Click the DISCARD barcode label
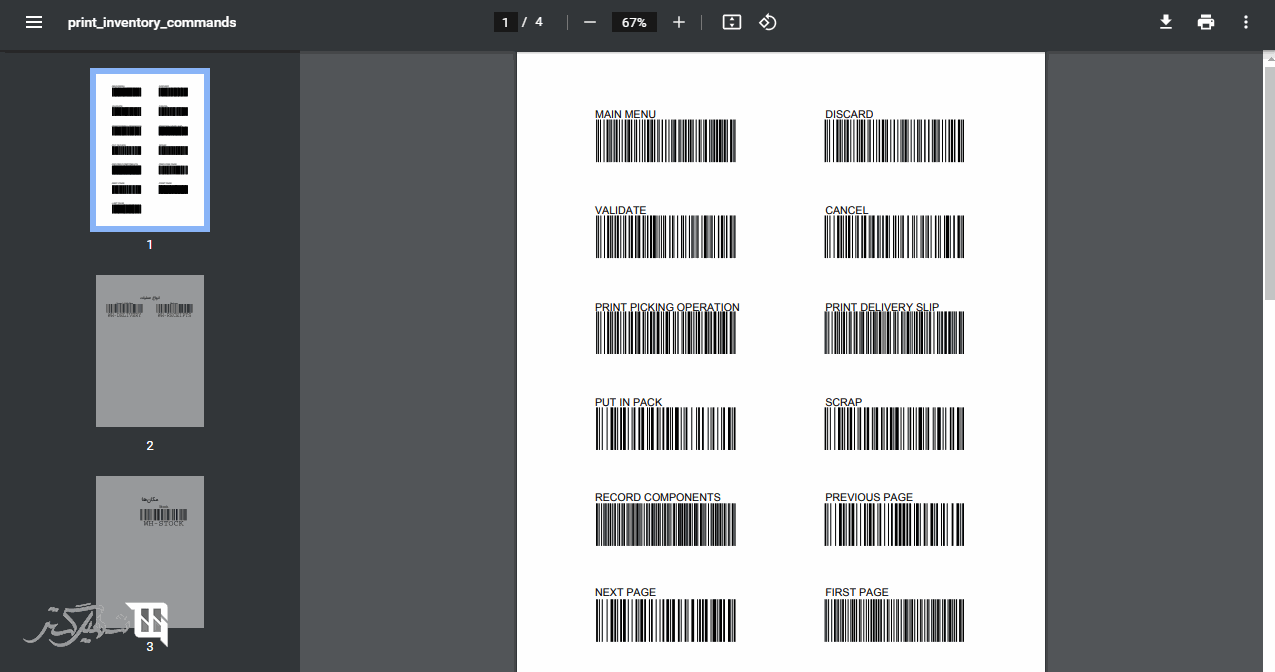Viewport: 1275px width, 672px height. tap(849, 114)
